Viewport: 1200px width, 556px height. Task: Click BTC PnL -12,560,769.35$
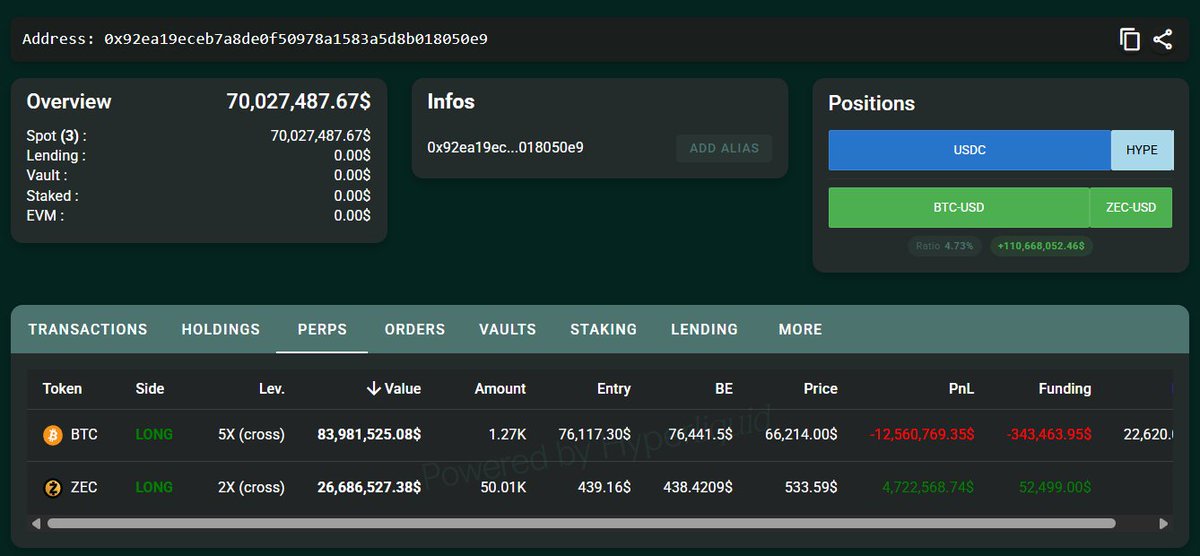pyautogui.click(x=922, y=435)
